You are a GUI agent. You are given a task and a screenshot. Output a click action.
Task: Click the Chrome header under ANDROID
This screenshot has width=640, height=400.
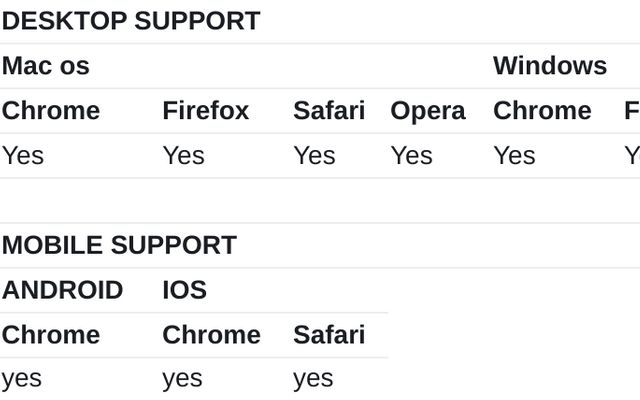click(51, 335)
